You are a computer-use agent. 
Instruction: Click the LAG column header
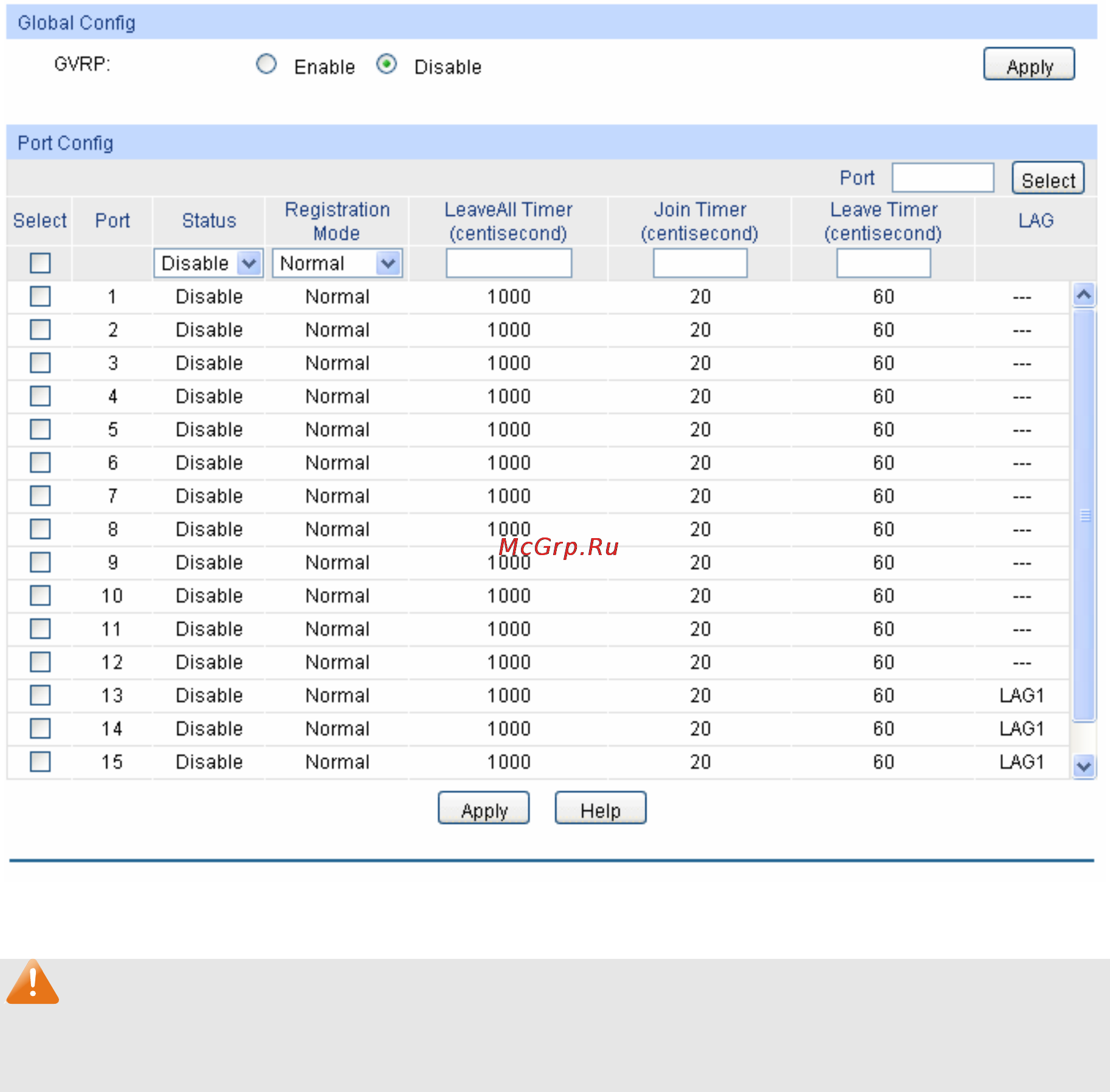point(1036,221)
